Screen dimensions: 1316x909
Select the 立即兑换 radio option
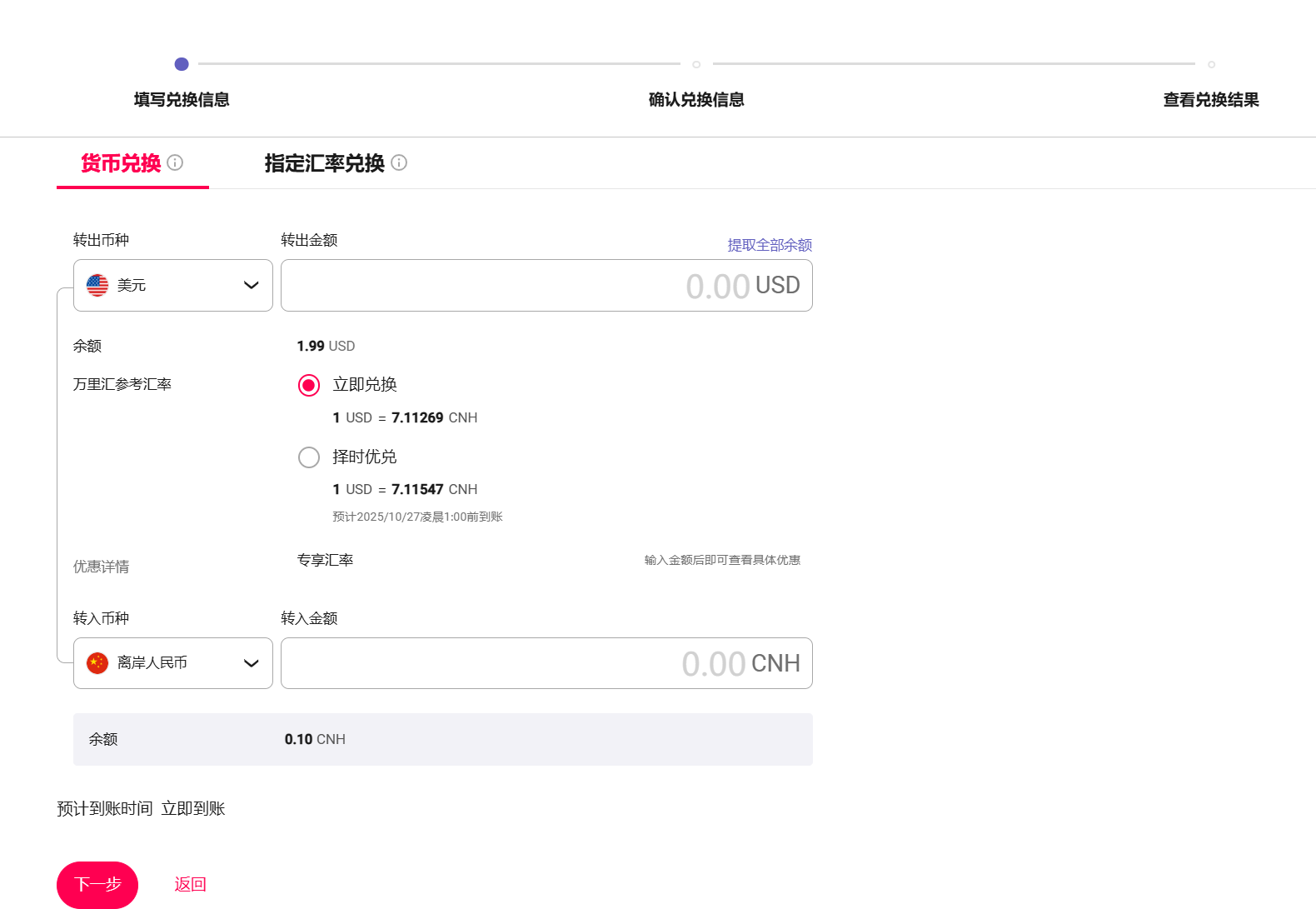tap(309, 385)
